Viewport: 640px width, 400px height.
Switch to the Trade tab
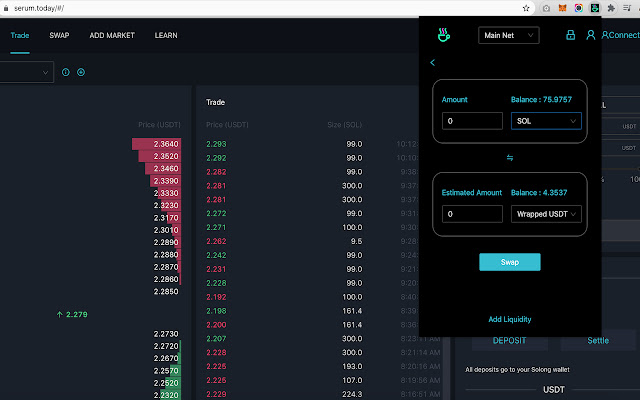(x=20, y=35)
